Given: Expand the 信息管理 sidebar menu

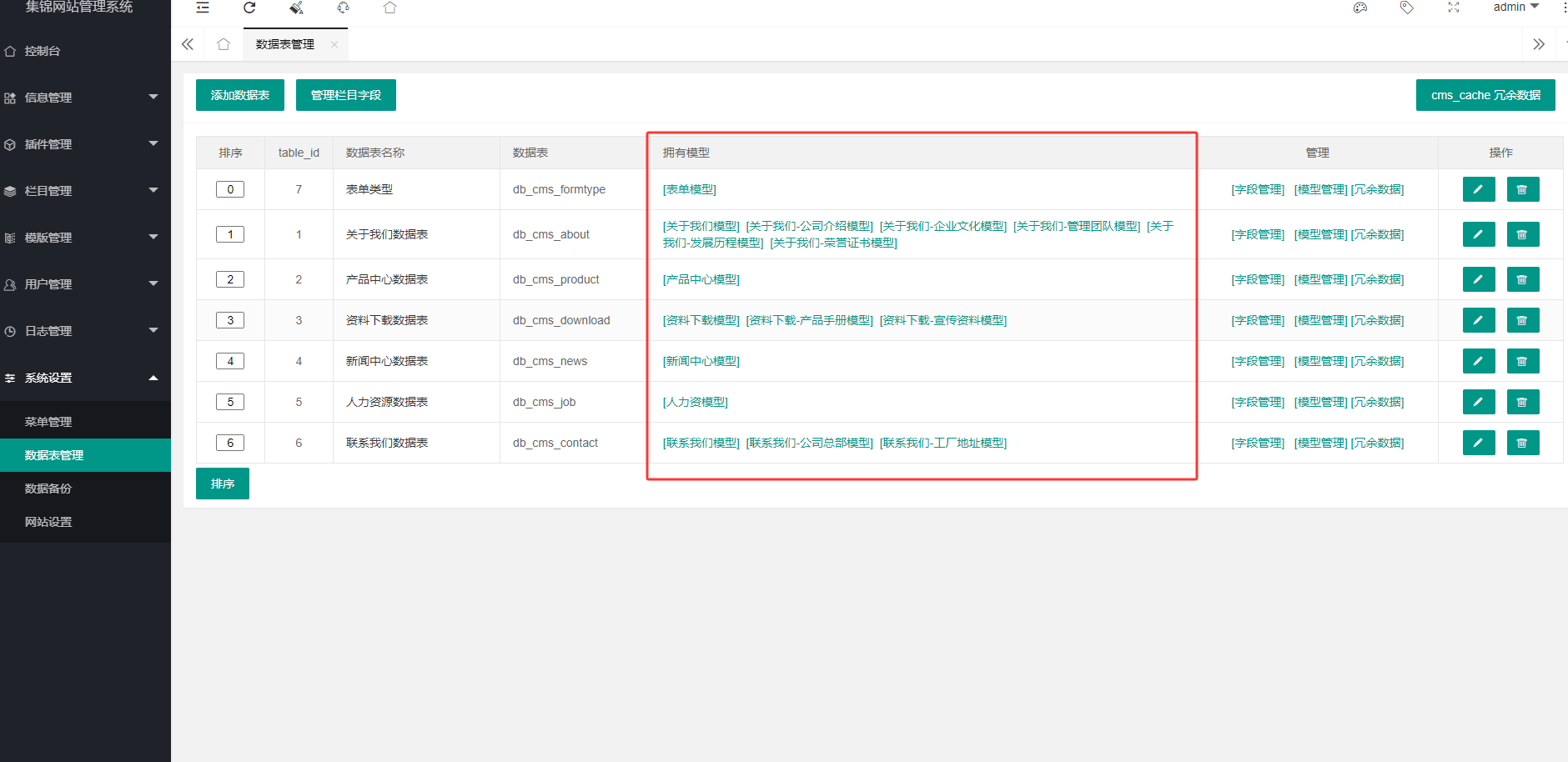Looking at the screenshot, I should click(x=83, y=98).
